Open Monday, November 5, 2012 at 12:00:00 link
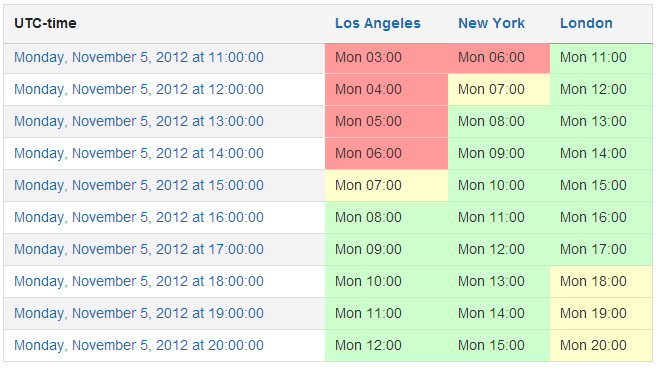The image size is (658, 370). click(139, 89)
